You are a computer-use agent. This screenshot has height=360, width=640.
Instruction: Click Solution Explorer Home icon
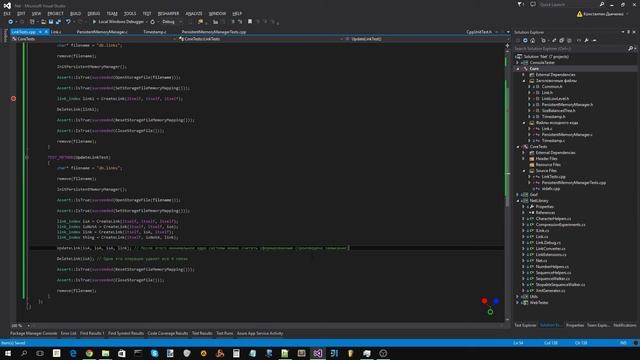point(533,40)
